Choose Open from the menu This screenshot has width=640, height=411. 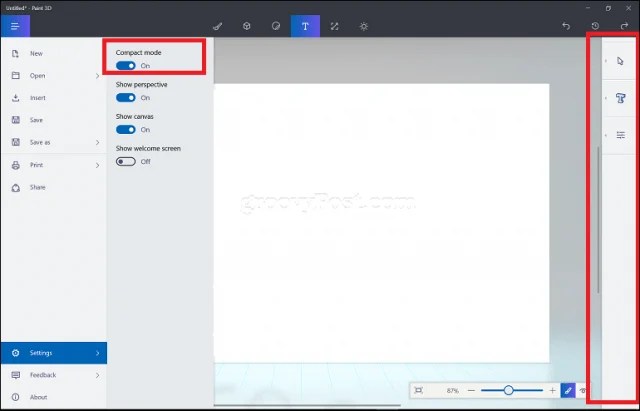coord(53,76)
